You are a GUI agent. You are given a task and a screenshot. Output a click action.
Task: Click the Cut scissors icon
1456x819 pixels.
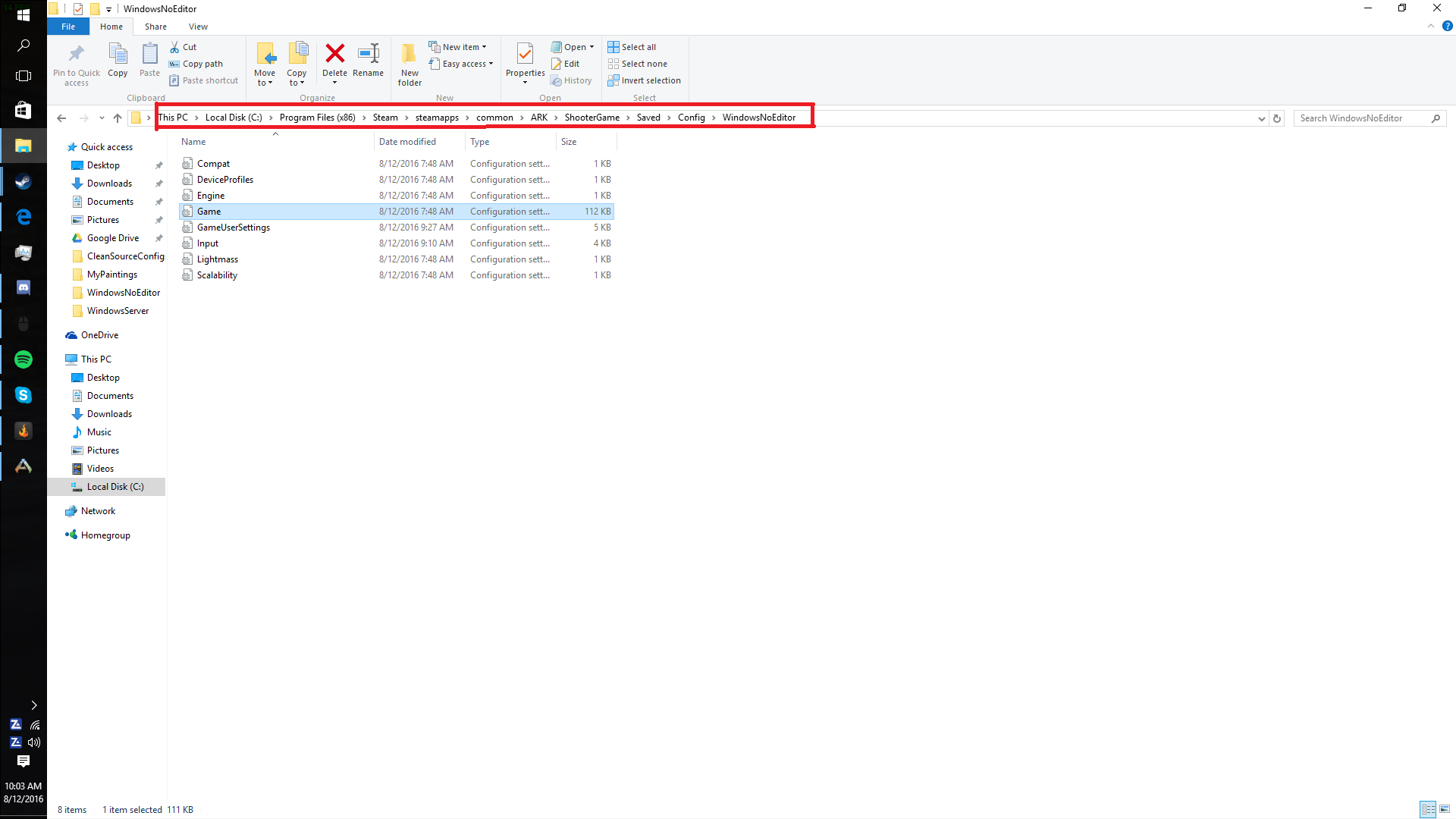click(x=175, y=47)
